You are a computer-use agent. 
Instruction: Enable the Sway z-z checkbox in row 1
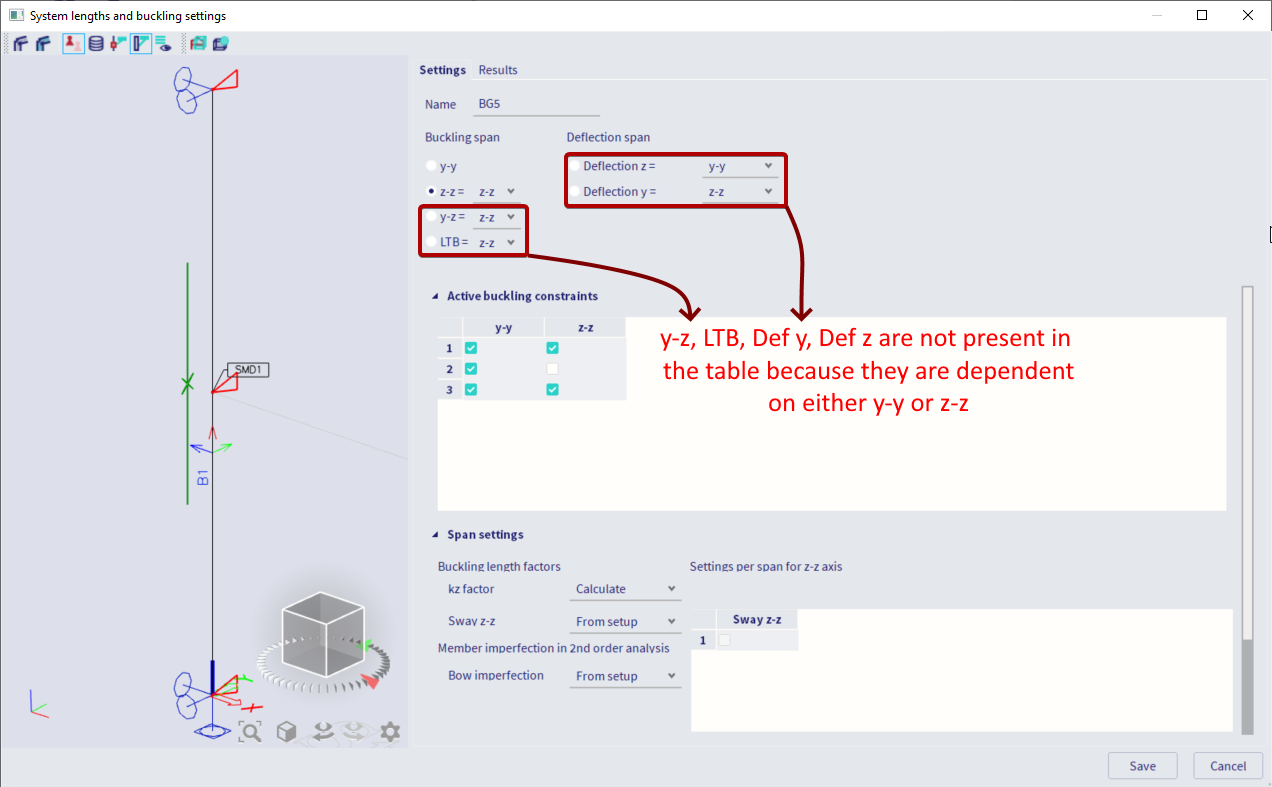[722, 640]
